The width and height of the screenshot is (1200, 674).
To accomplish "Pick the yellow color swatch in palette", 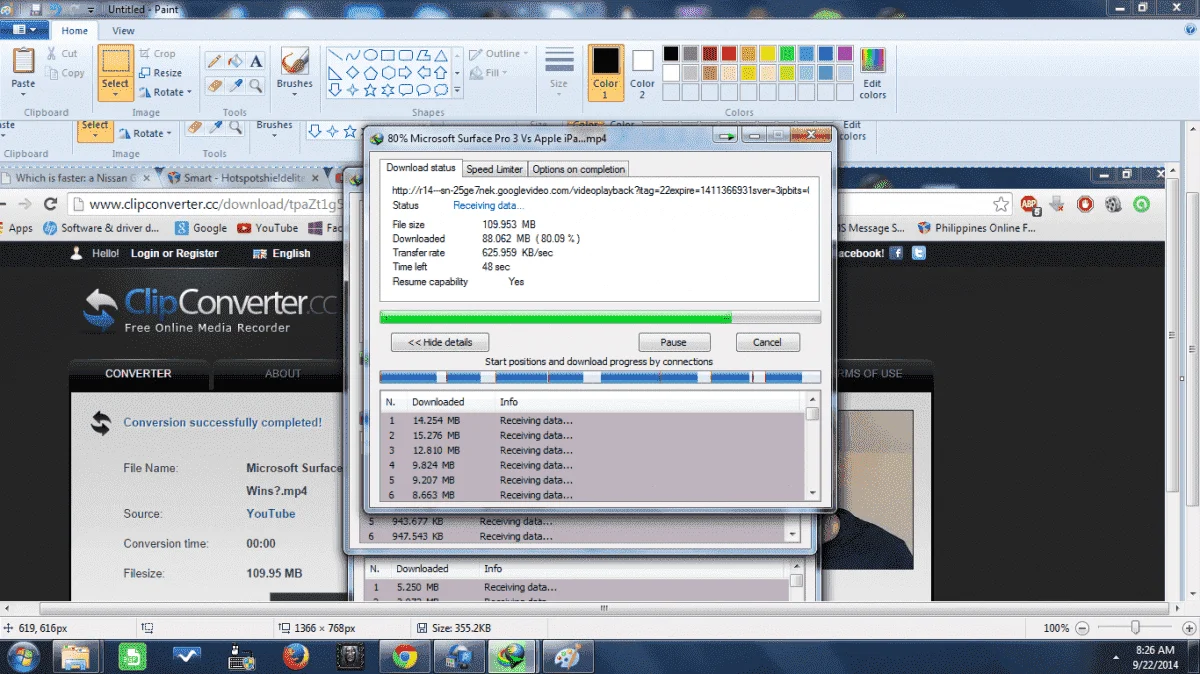I will 767,54.
